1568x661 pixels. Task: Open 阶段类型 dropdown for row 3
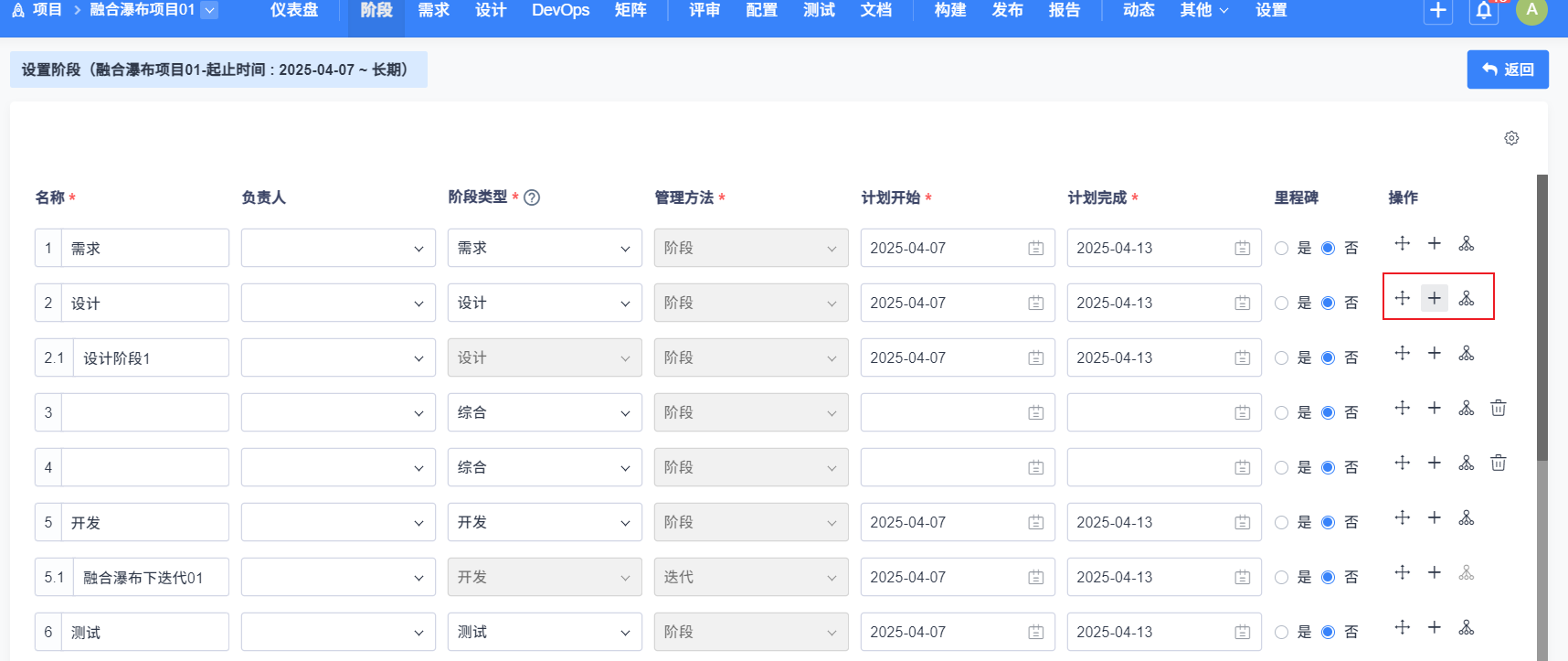pyautogui.click(x=545, y=412)
